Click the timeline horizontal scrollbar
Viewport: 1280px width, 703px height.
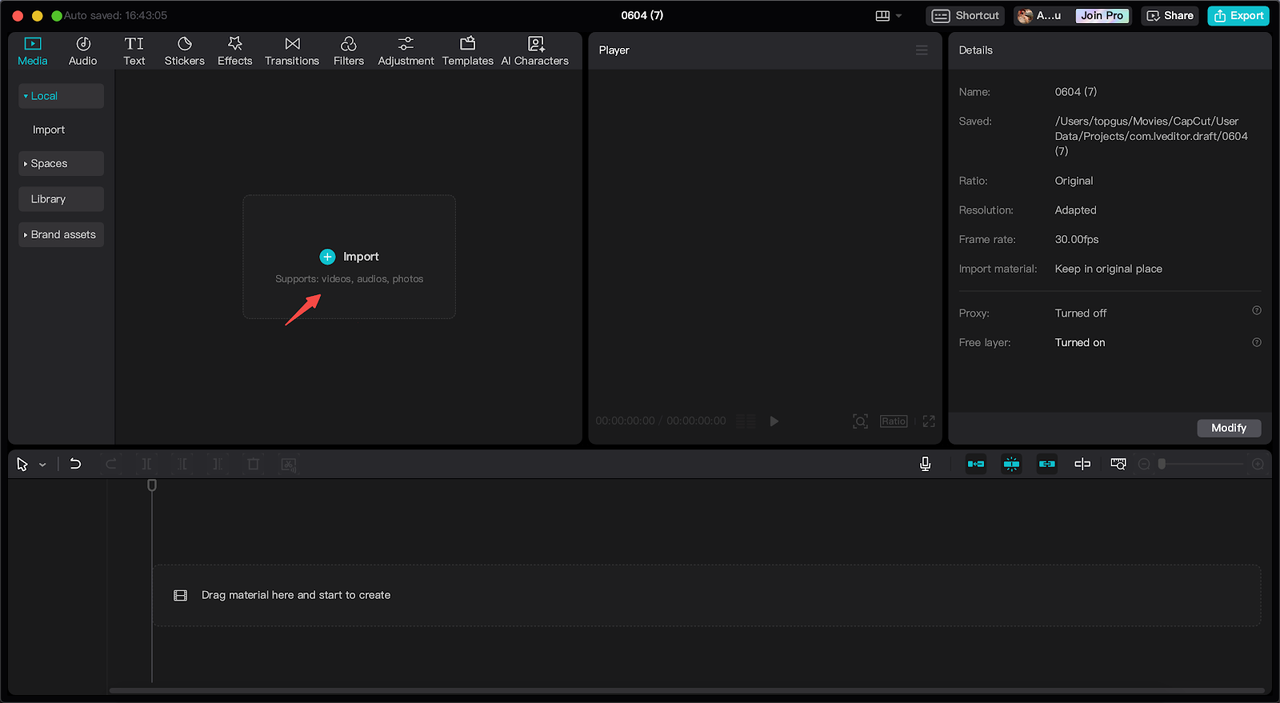pyautogui.click(x=685, y=690)
